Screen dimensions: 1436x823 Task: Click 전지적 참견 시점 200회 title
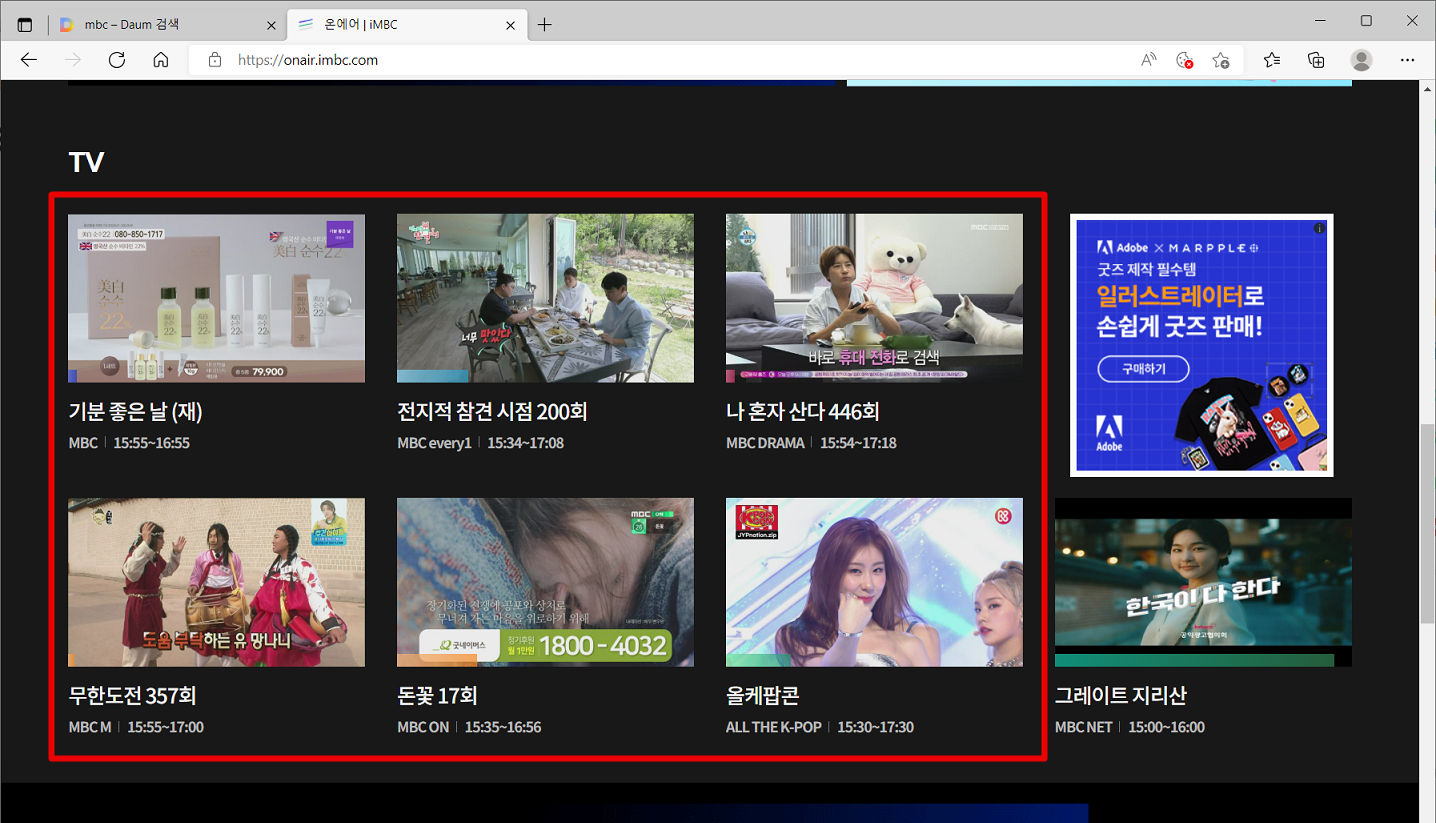[492, 412]
